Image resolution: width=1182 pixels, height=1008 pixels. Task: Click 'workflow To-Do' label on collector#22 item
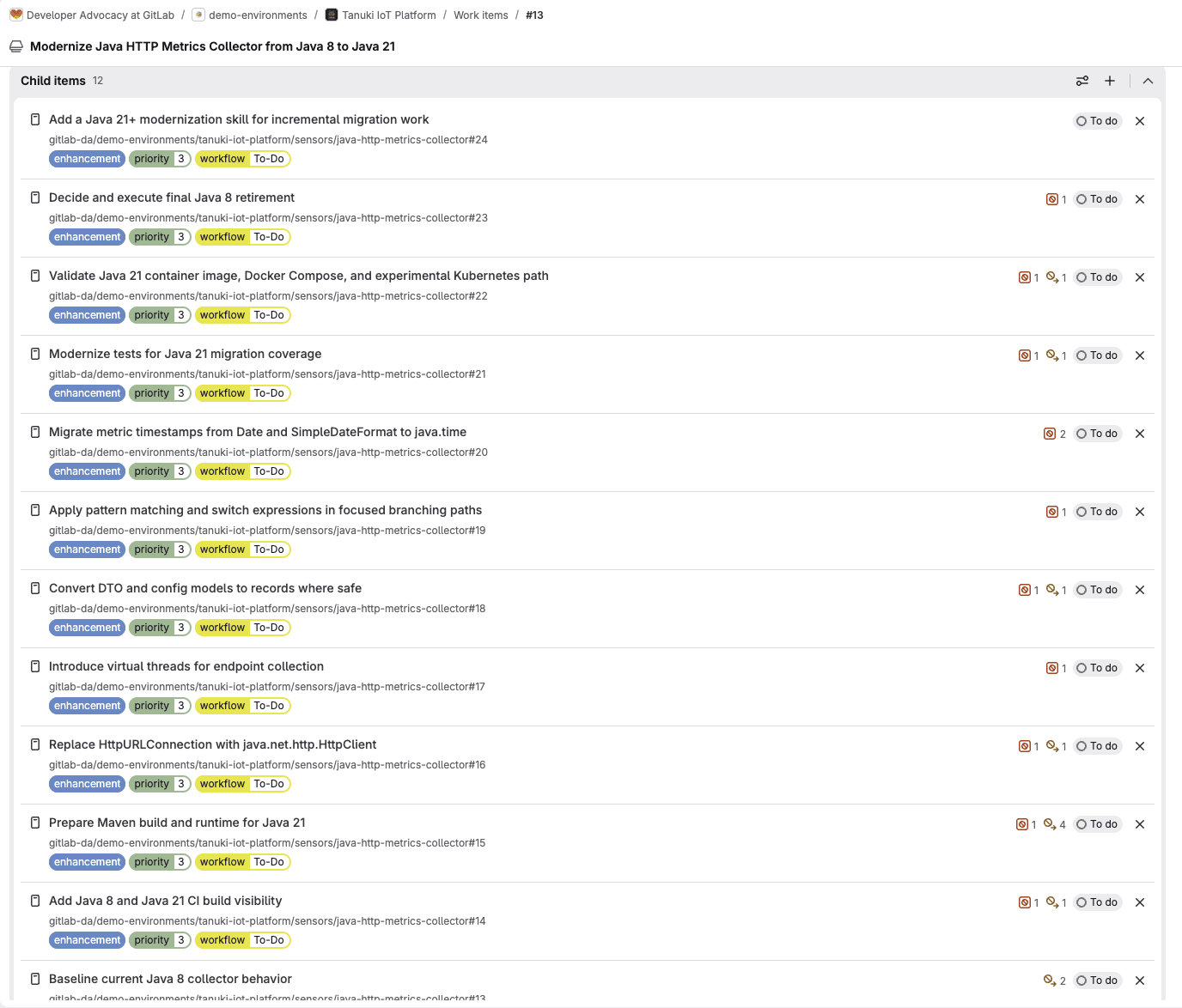[243, 315]
